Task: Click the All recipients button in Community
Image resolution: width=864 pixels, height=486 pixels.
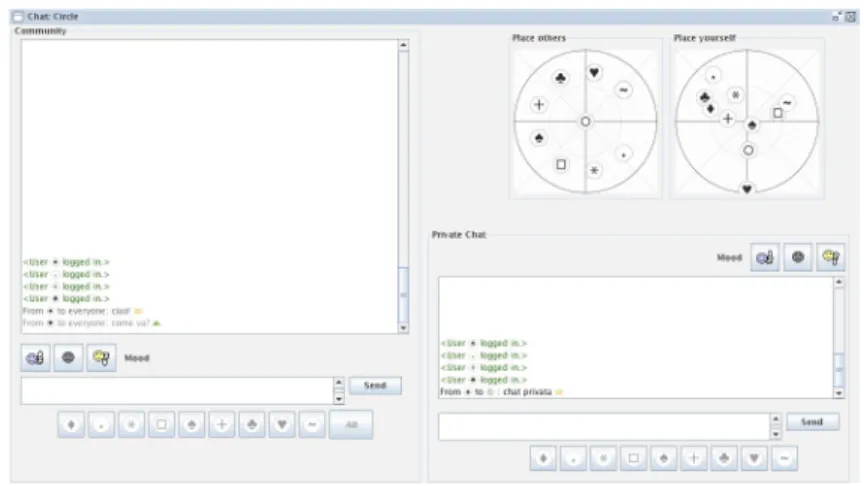Action: 351,425
